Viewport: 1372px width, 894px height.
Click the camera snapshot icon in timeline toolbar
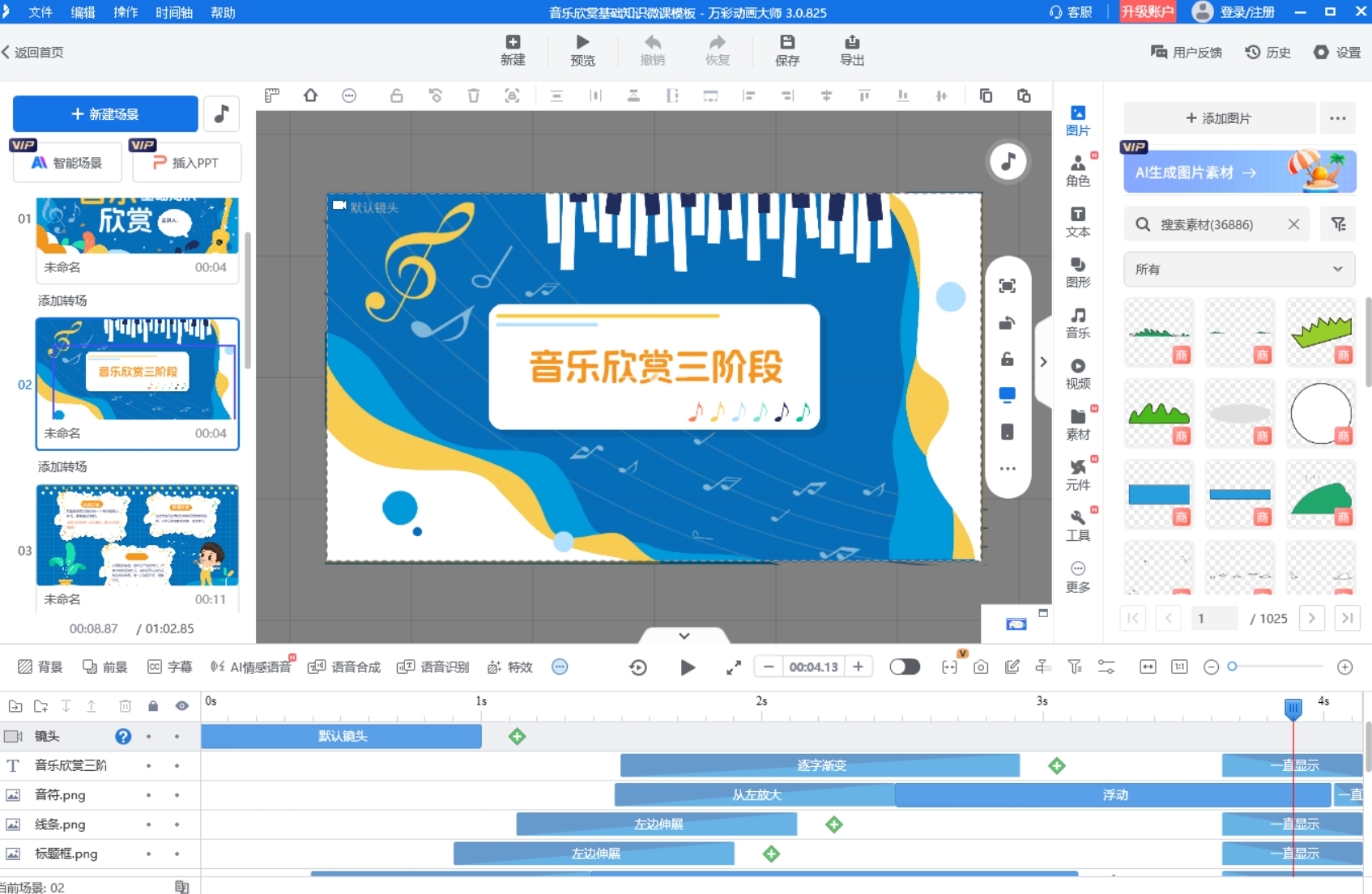pyautogui.click(x=981, y=667)
